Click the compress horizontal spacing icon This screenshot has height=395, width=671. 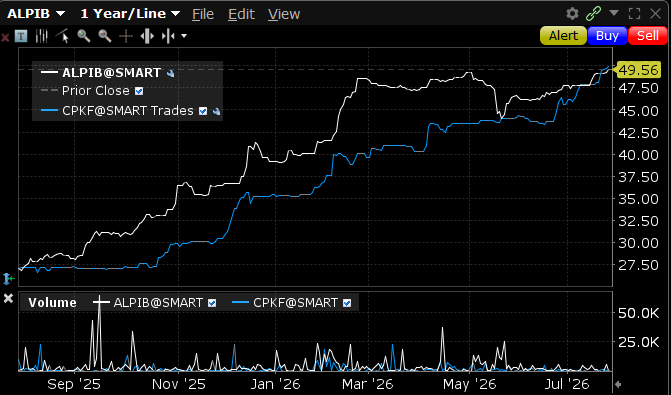(x=168, y=36)
